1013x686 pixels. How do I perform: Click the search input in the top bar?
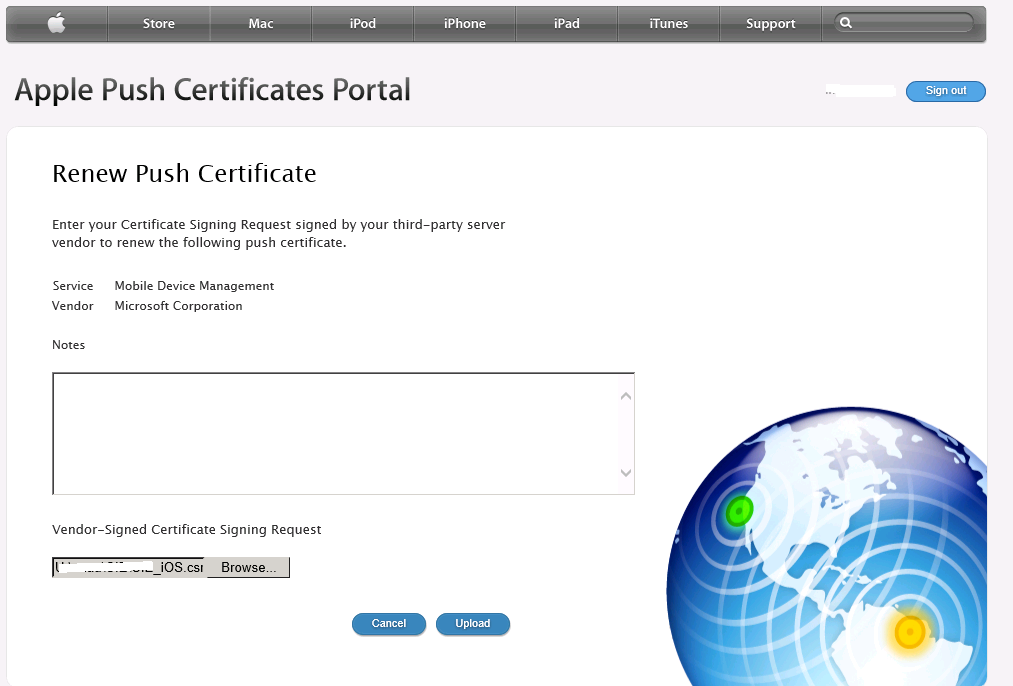click(905, 20)
